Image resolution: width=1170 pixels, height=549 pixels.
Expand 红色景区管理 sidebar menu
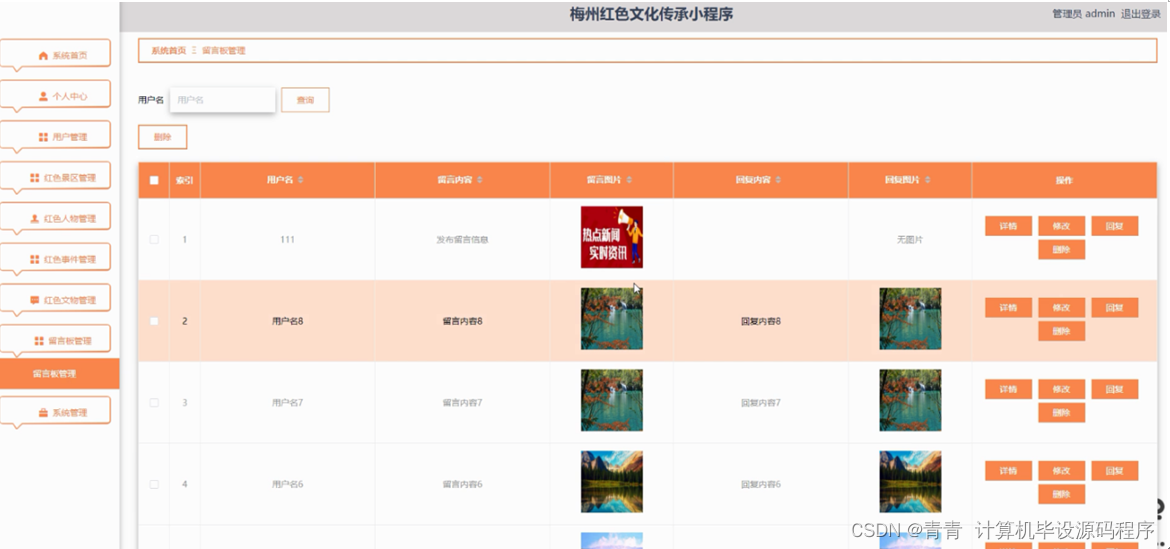pos(55,176)
